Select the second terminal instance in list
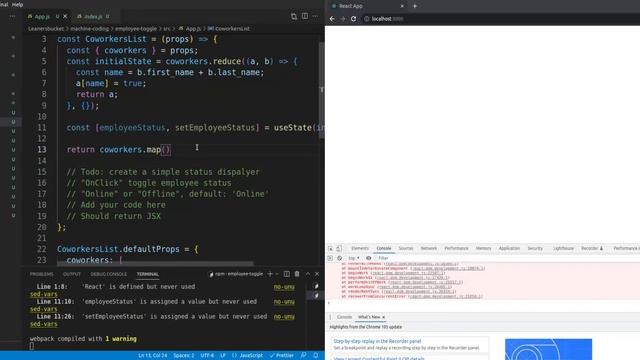 click(316, 295)
